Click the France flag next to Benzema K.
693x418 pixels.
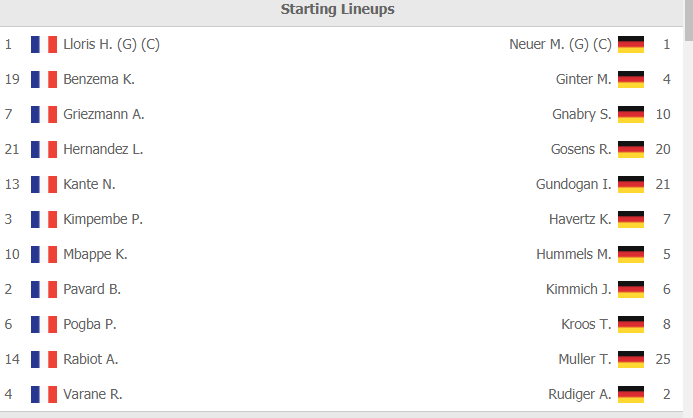tap(44, 80)
